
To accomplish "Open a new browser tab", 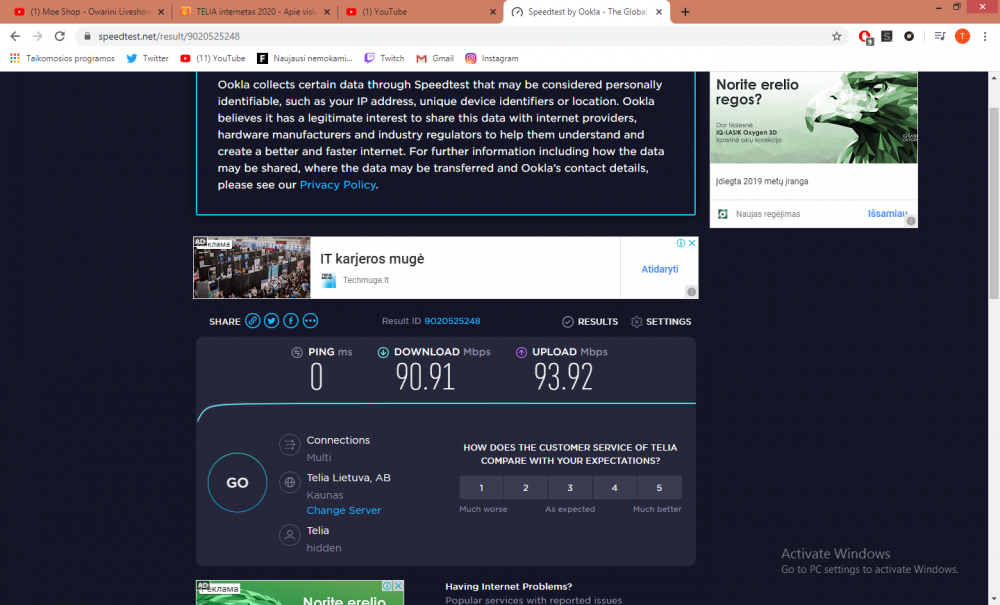I will pos(685,11).
